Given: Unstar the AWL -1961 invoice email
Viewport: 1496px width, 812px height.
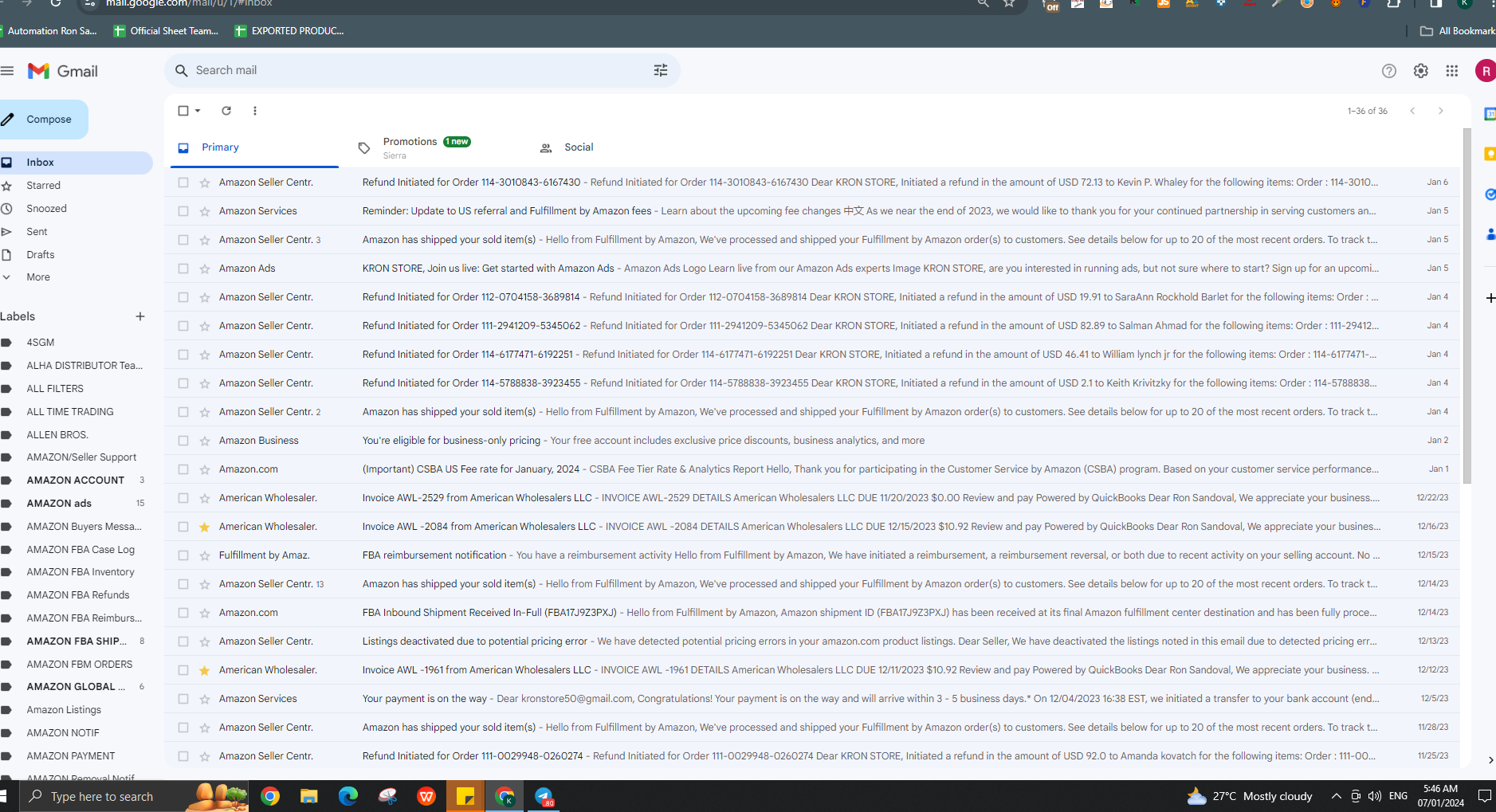Looking at the screenshot, I should (205, 670).
